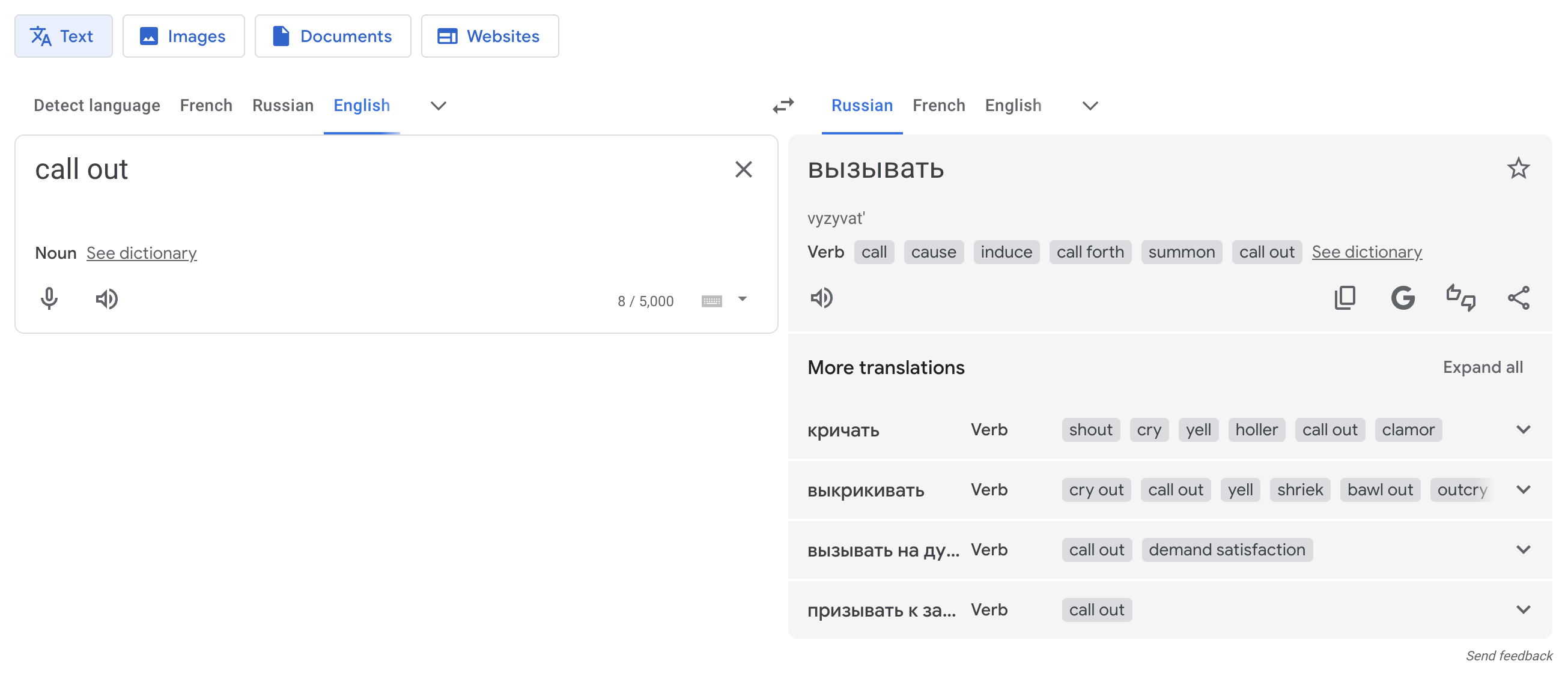Share the translation
The image size is (1568, 682).
1518,298
